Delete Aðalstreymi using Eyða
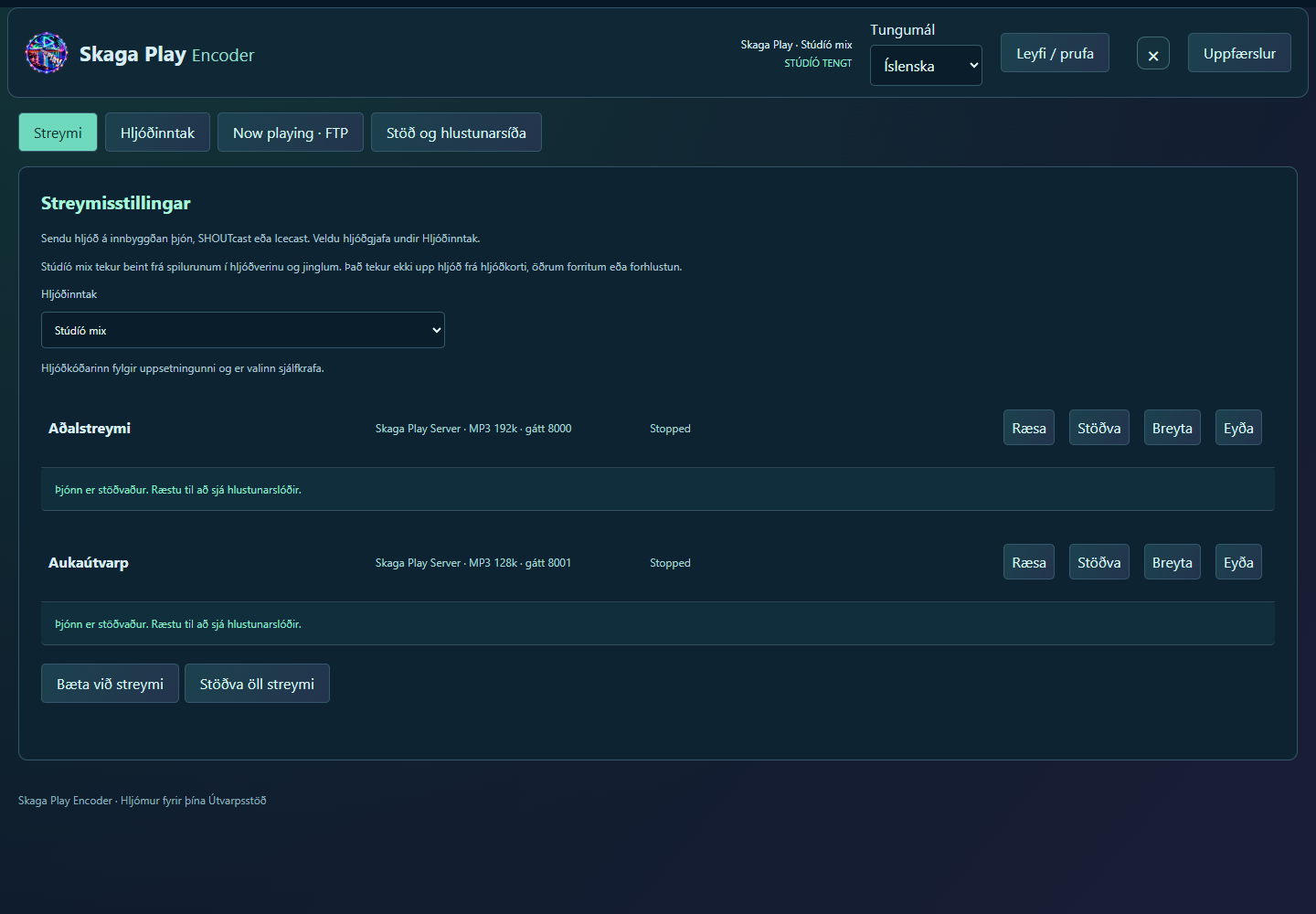Viewport: 1316px width, 914px height. pyautogui.click(x=1238, y=428)
